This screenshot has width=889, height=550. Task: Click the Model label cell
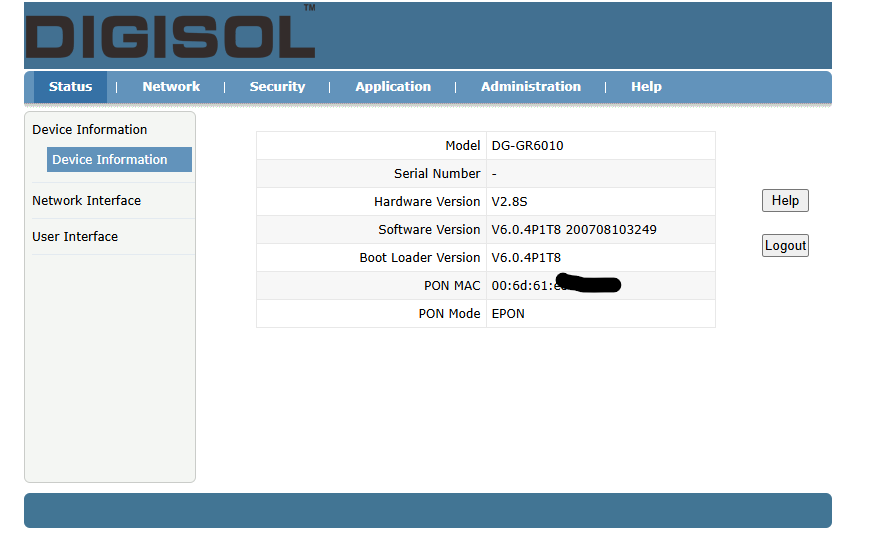tap(371, 146)
